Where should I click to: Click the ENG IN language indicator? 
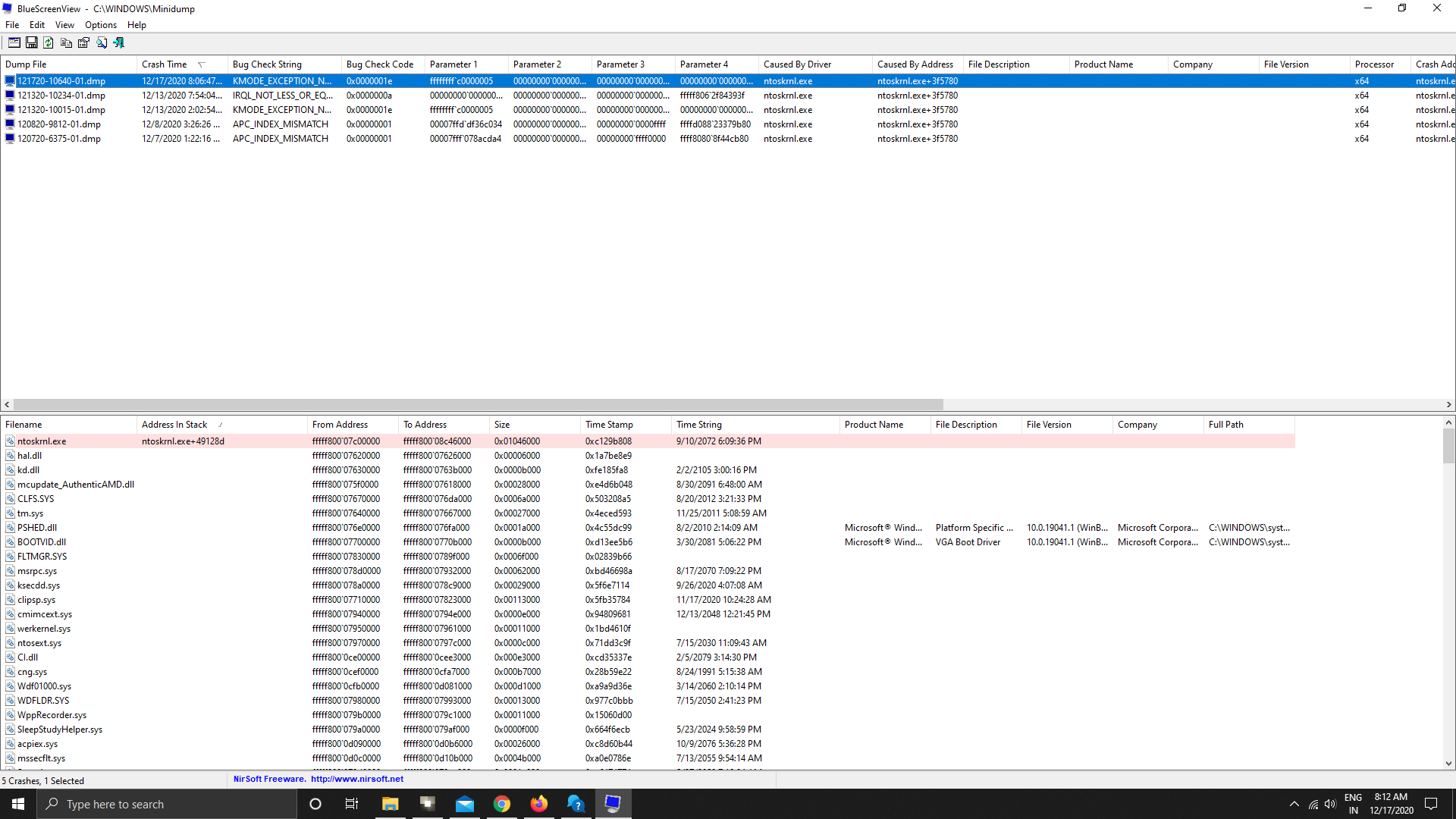point(1353,804)
